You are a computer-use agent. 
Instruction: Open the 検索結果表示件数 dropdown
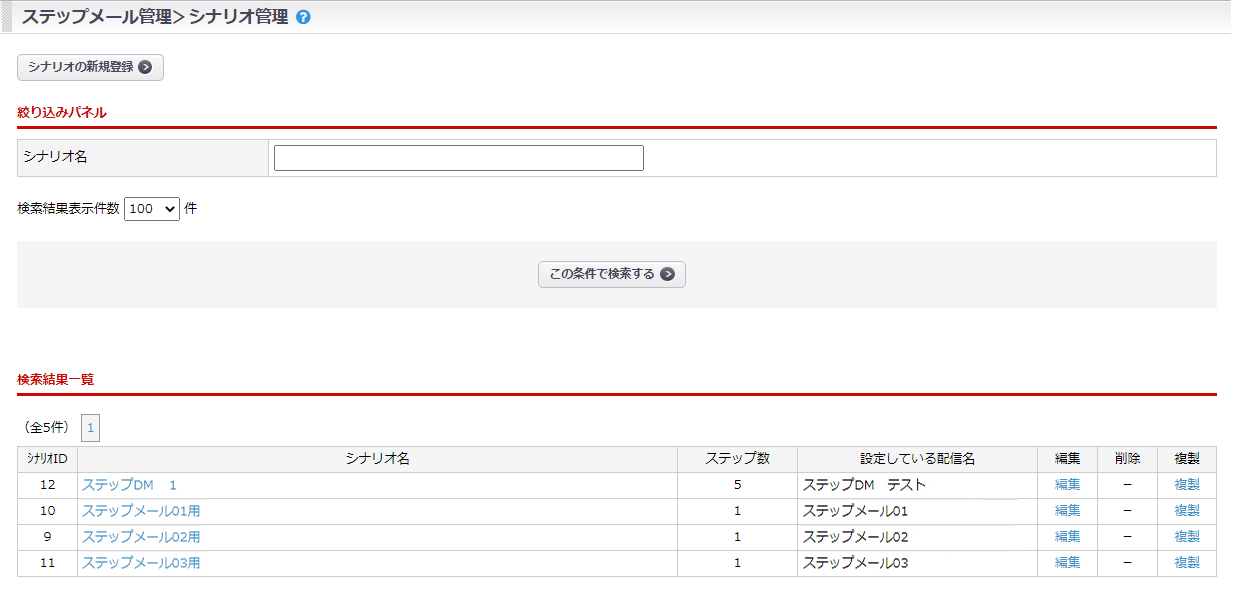152,209
